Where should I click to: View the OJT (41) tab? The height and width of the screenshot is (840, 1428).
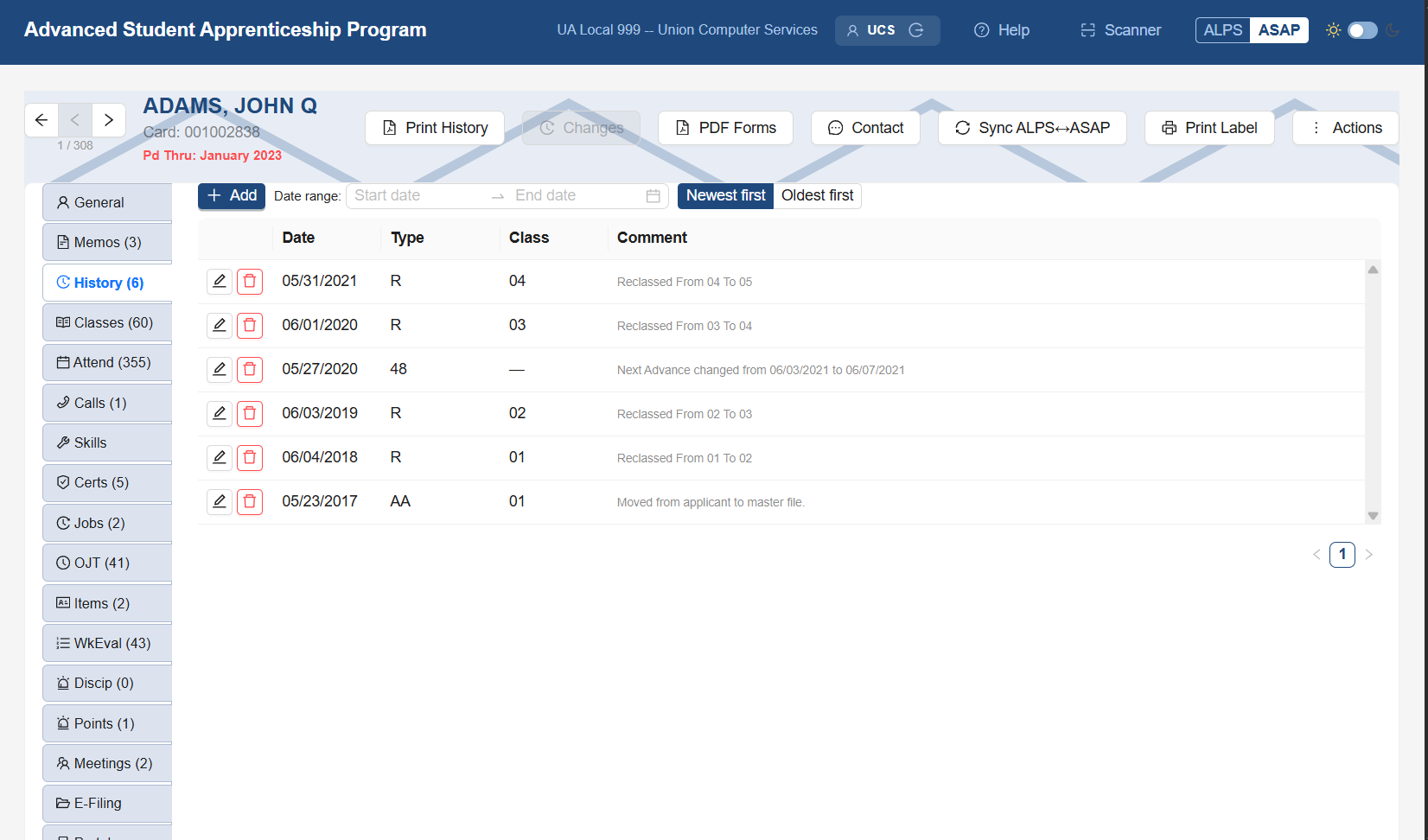[x=107, y=563]
